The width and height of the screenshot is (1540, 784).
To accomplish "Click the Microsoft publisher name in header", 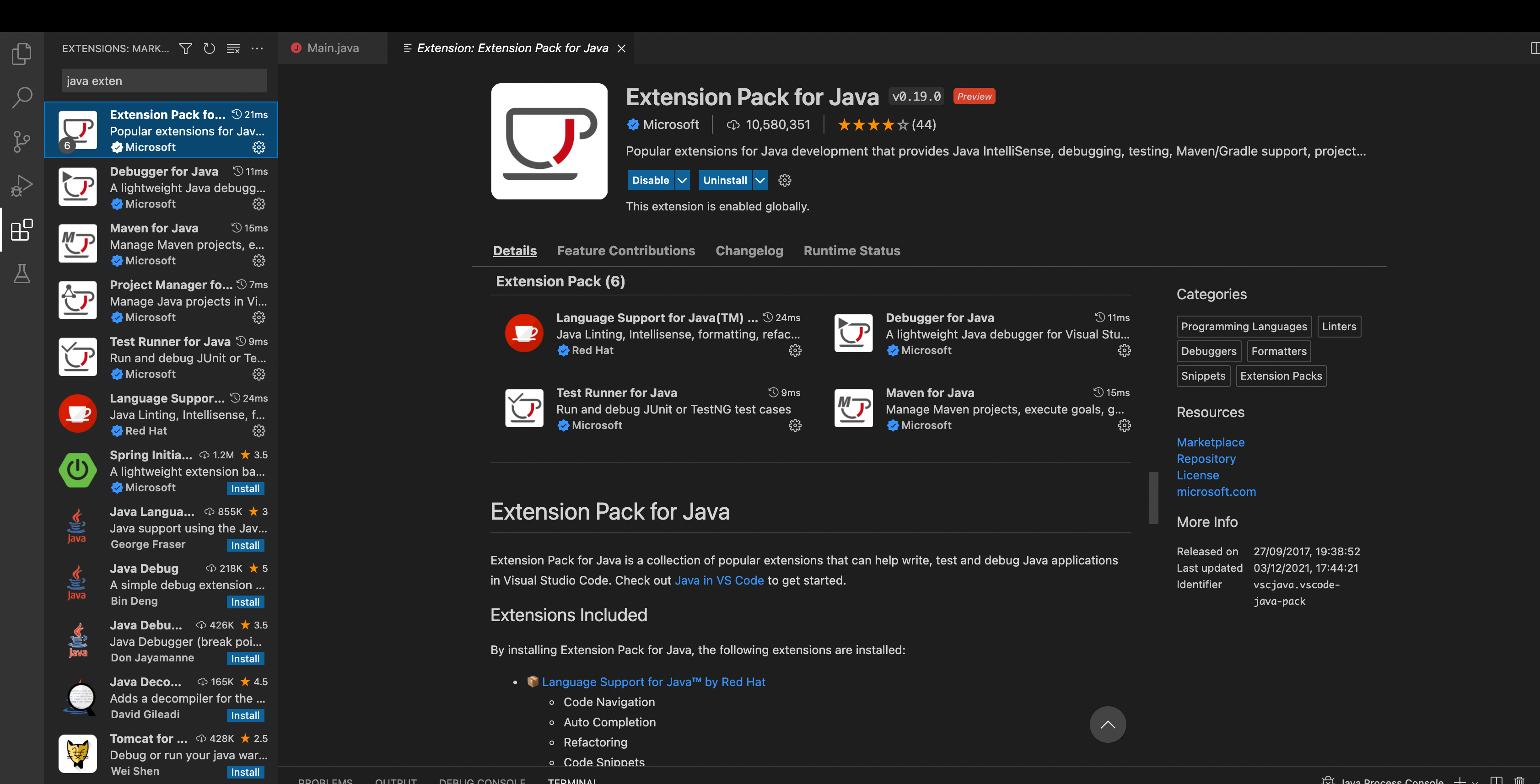I will (671, 124).
